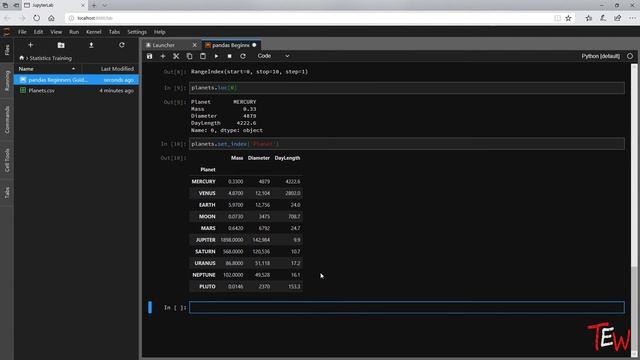Image resolution: width=640 pixels, height=360 pixels.
Task: Open Statistics Training breadcrumb folder
Action: point(51,58)
